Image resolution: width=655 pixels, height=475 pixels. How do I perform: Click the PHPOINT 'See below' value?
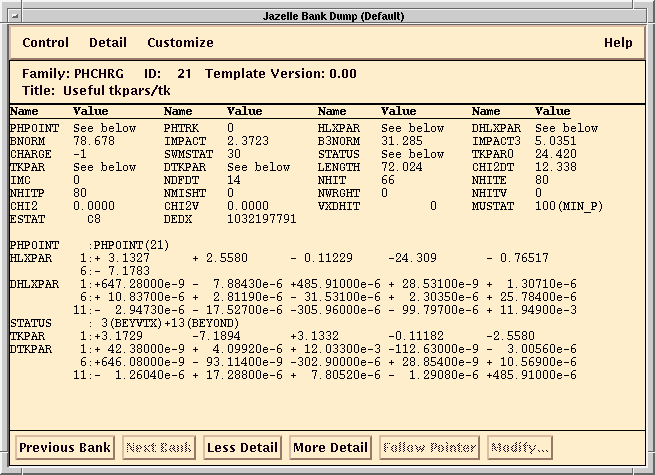[x=104, y=128]
